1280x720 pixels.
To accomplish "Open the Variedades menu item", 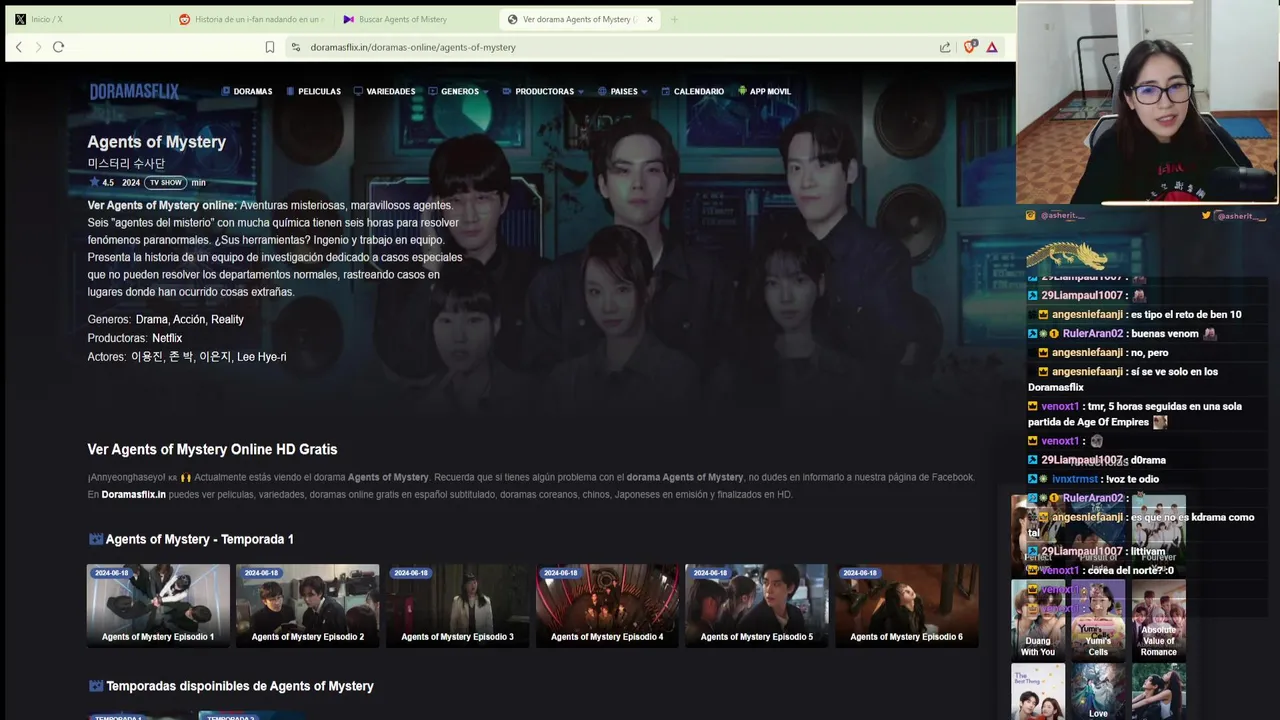I will click(x=384, y=91).
